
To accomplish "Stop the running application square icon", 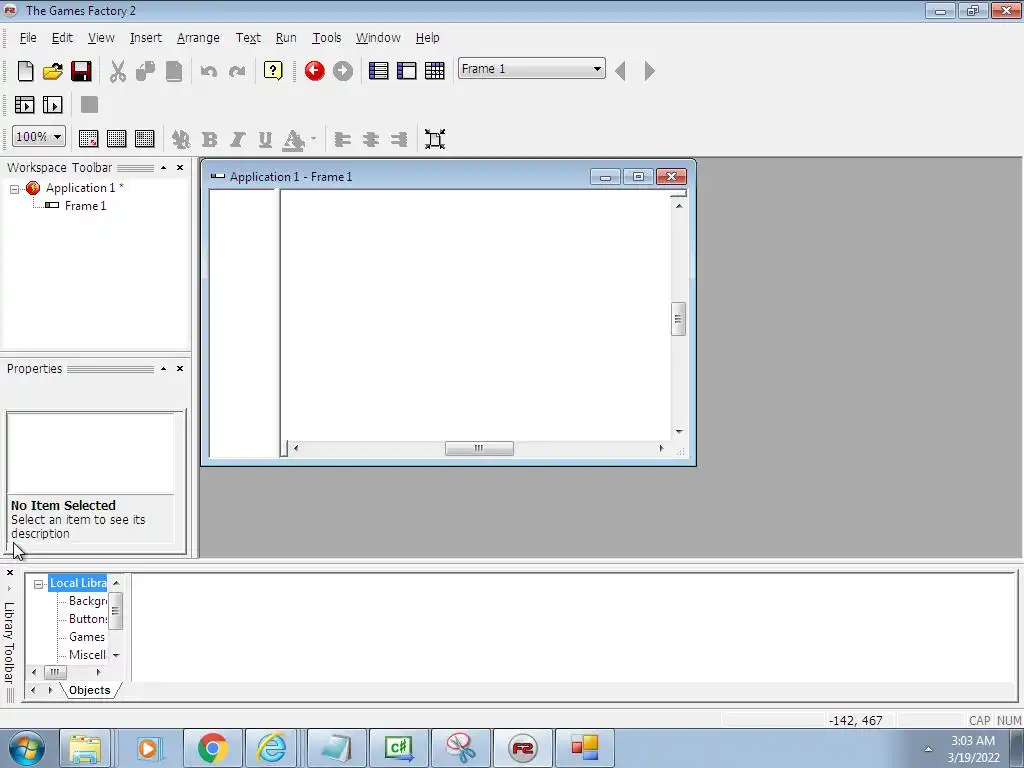I will pyautogui.click(x=89, y=104).
